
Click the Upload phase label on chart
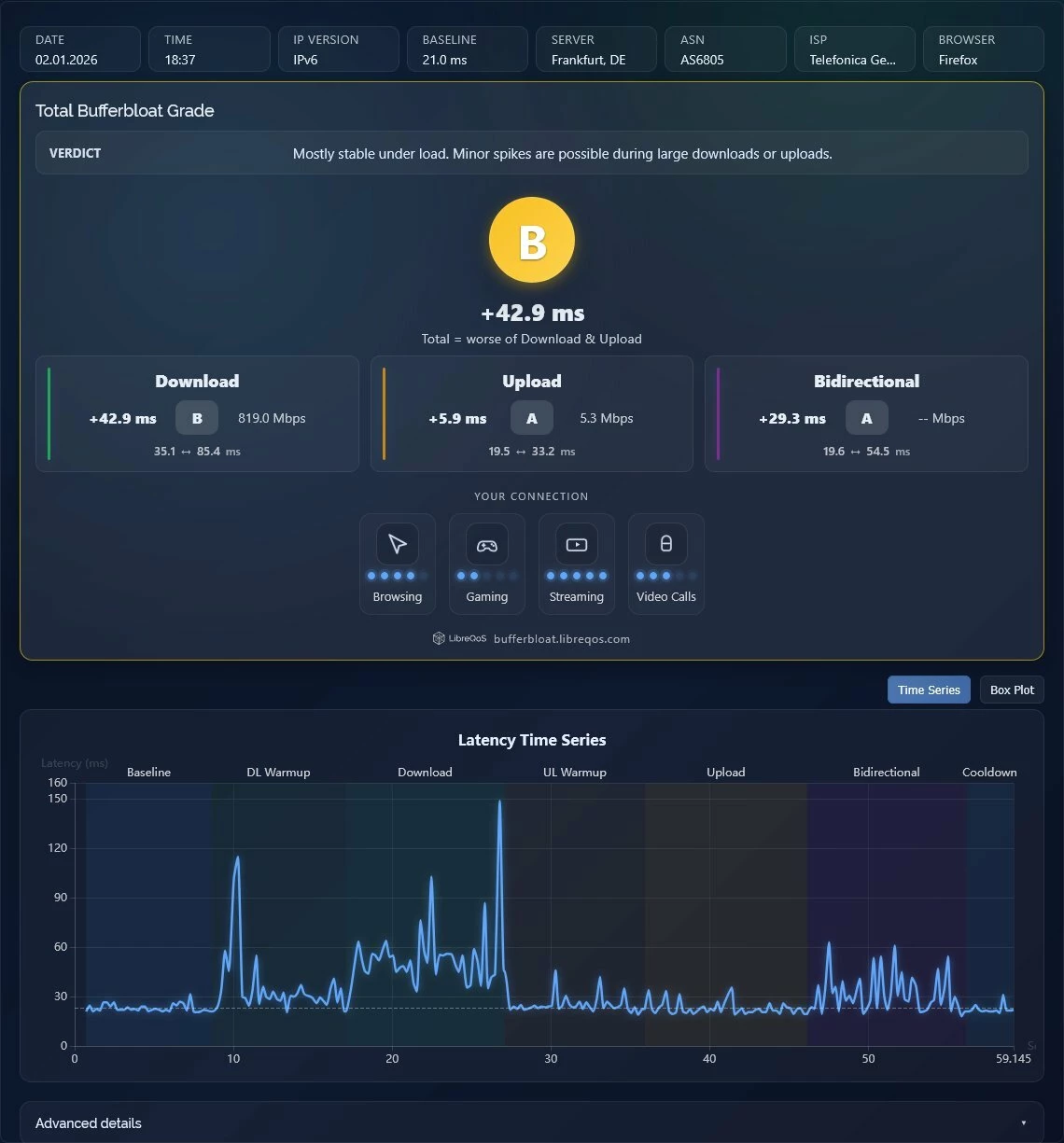pyautogui.click(x=726, y=773)
